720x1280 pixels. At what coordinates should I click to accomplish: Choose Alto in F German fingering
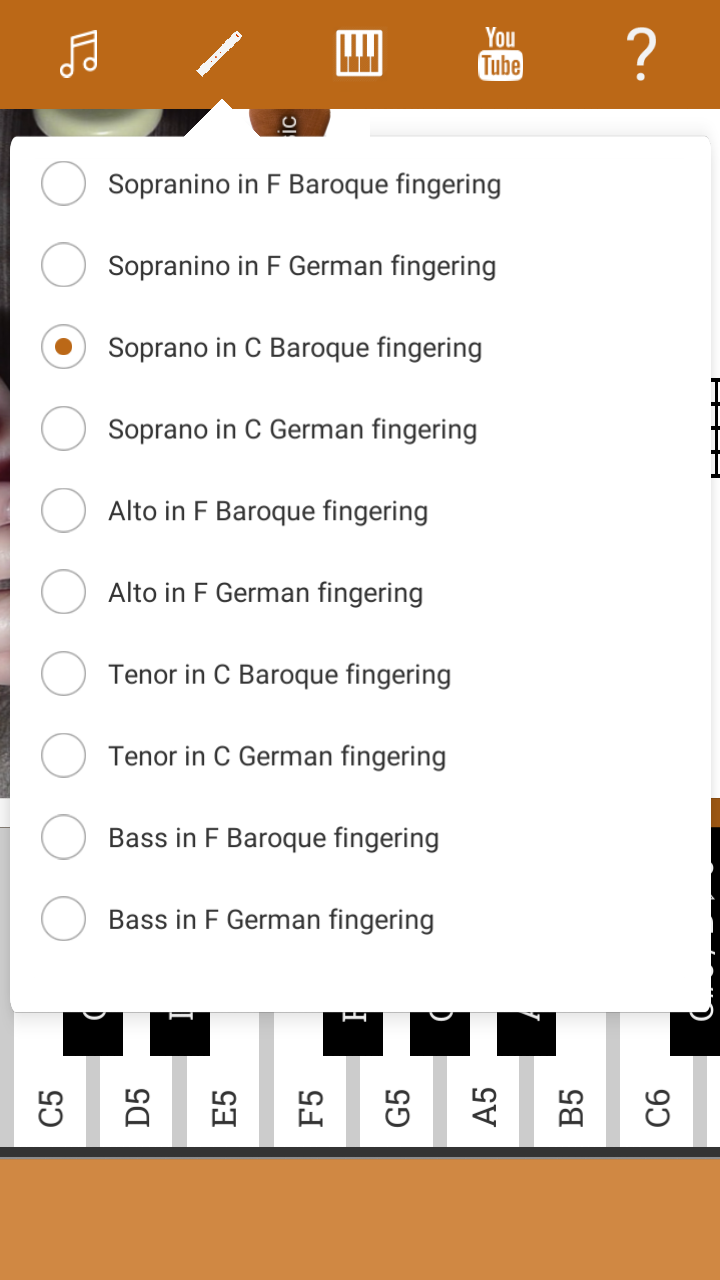tap(265, 592)
